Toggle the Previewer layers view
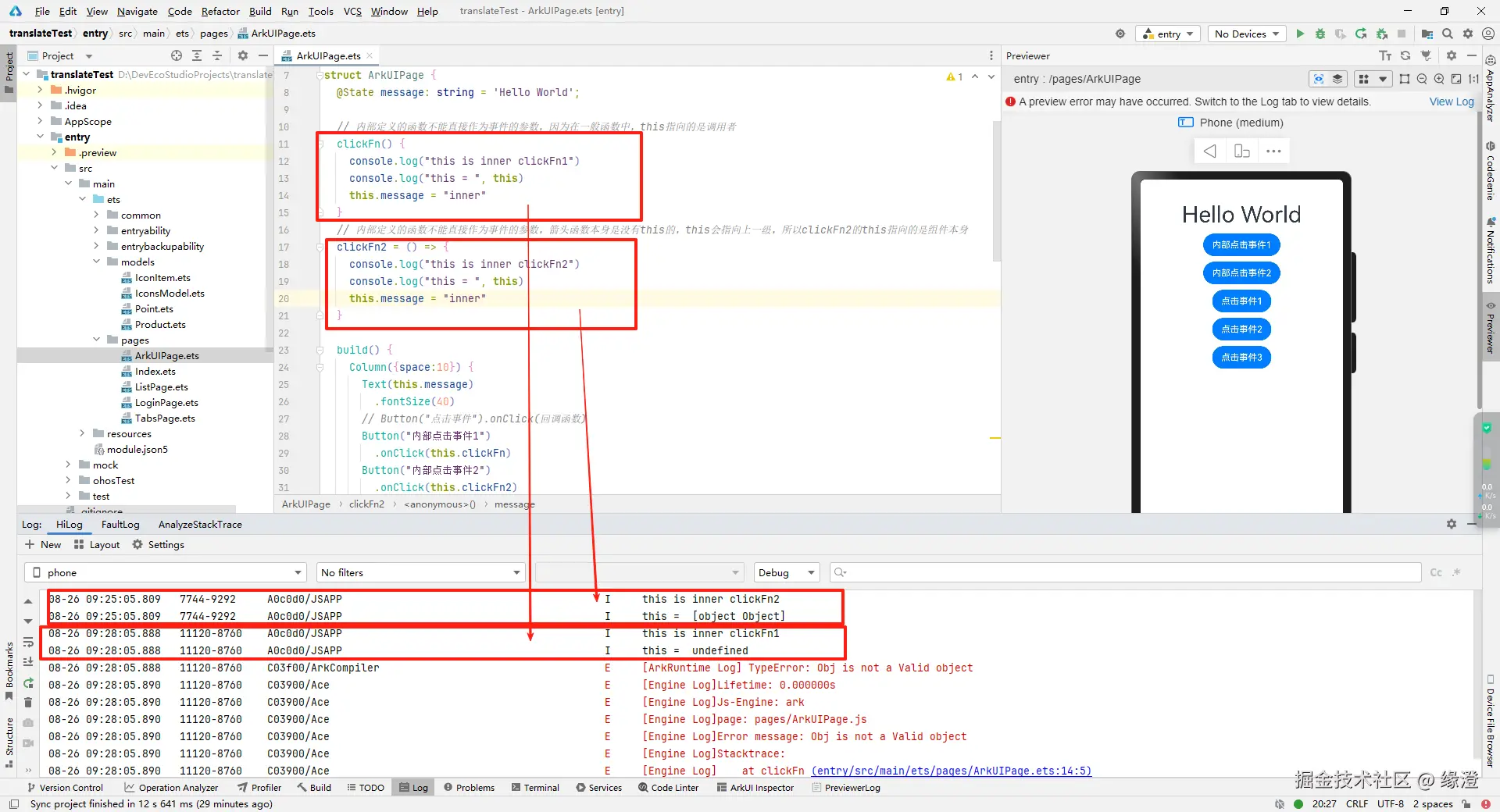 [1337, 79]
